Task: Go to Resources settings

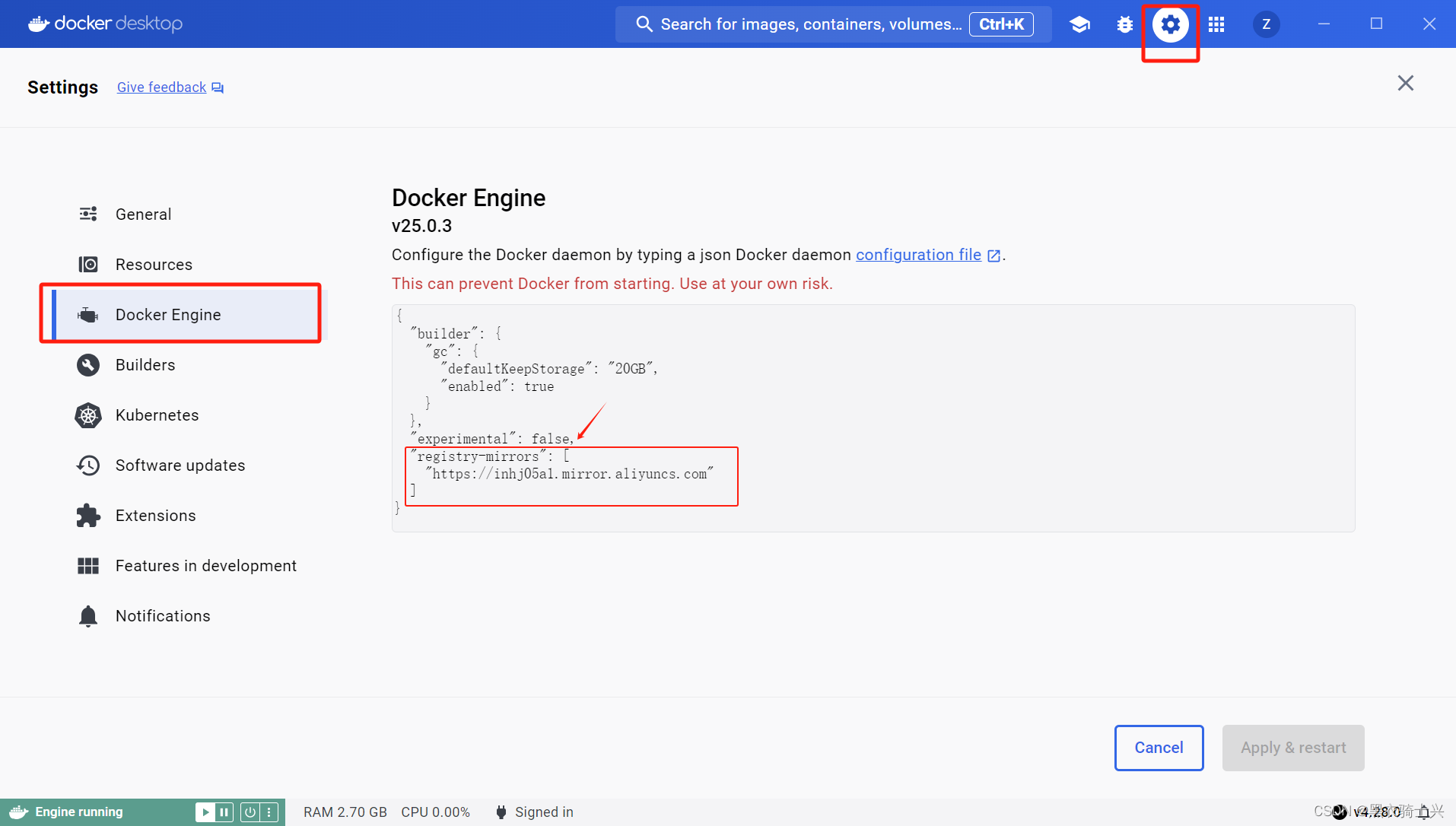Action: (x=154, y=265)
